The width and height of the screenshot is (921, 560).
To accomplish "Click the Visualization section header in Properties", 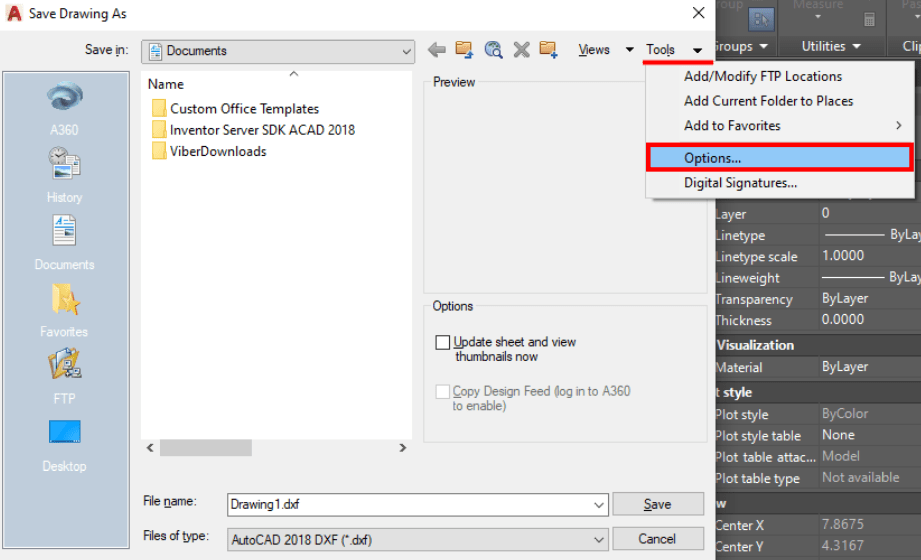I will tap(755, 346).
